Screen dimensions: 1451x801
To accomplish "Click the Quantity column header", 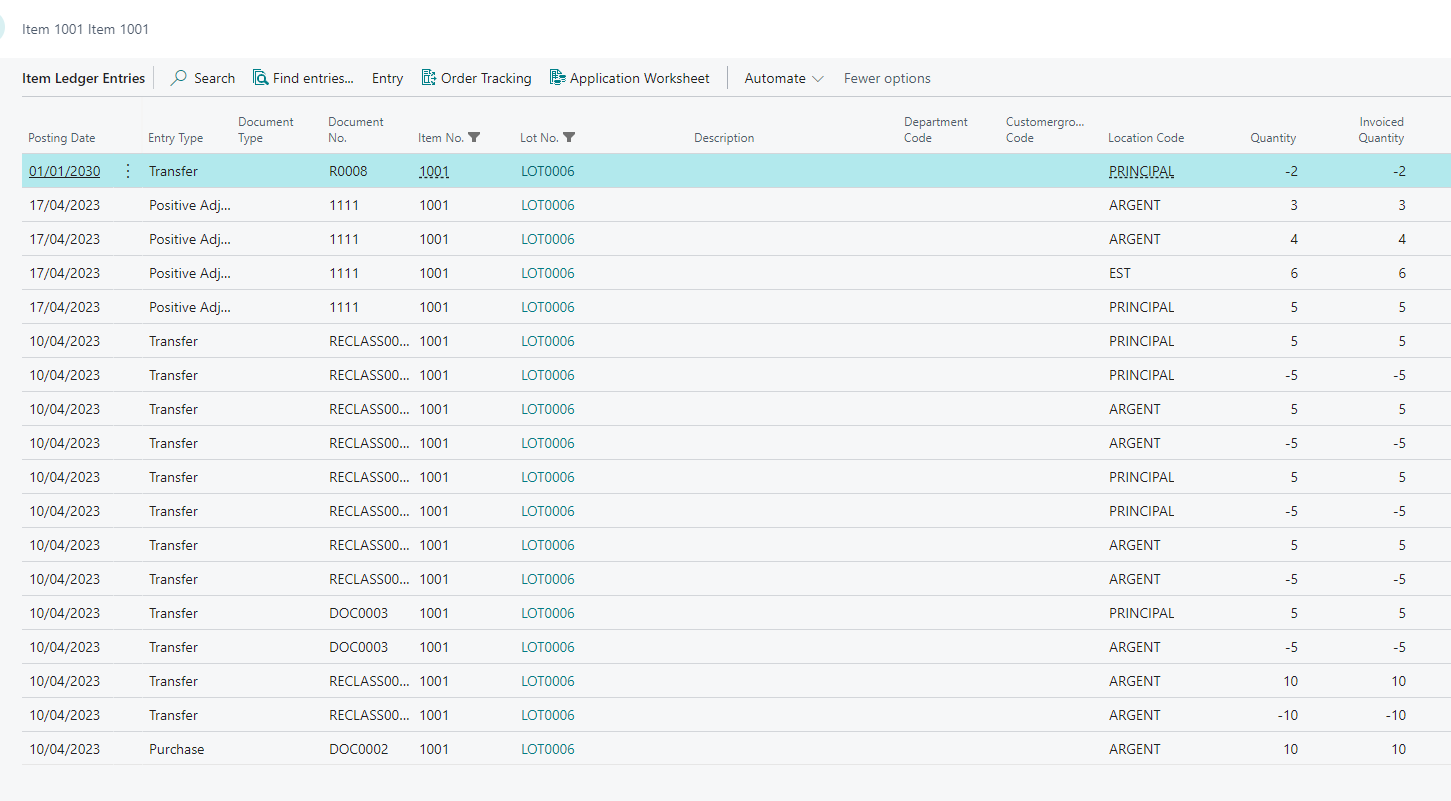I will [1272, 138].
